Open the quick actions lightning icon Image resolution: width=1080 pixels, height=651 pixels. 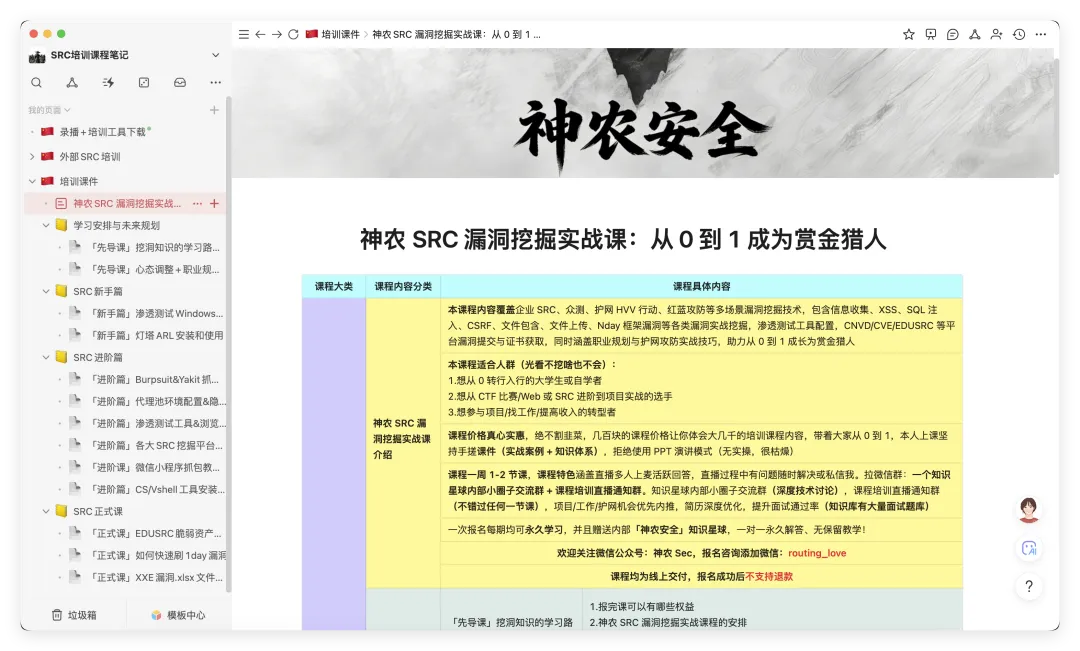tap(108, 83)
